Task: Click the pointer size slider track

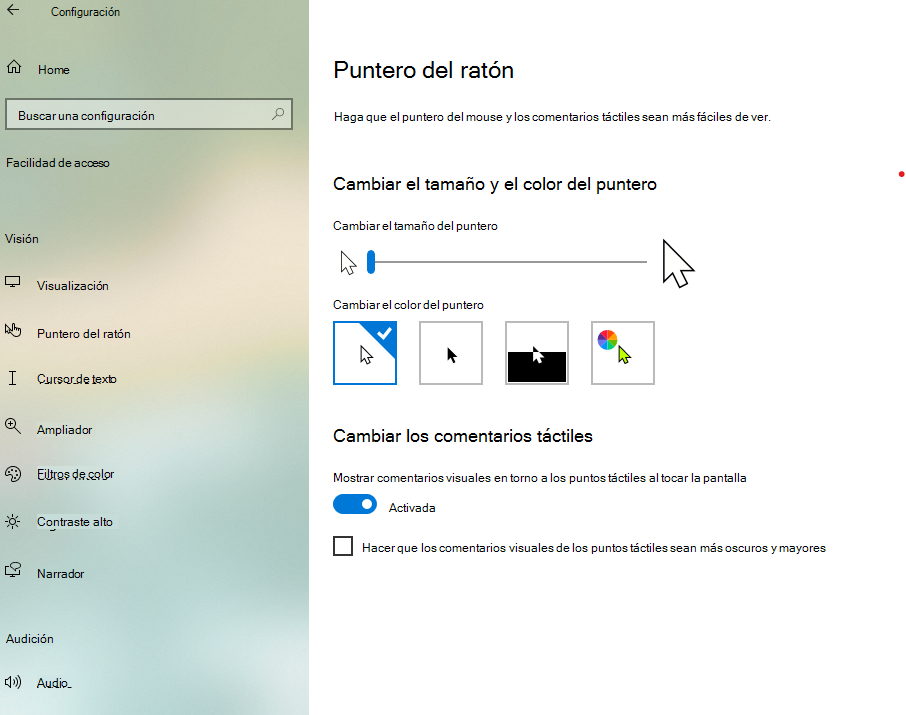Action: click(507, 262)
